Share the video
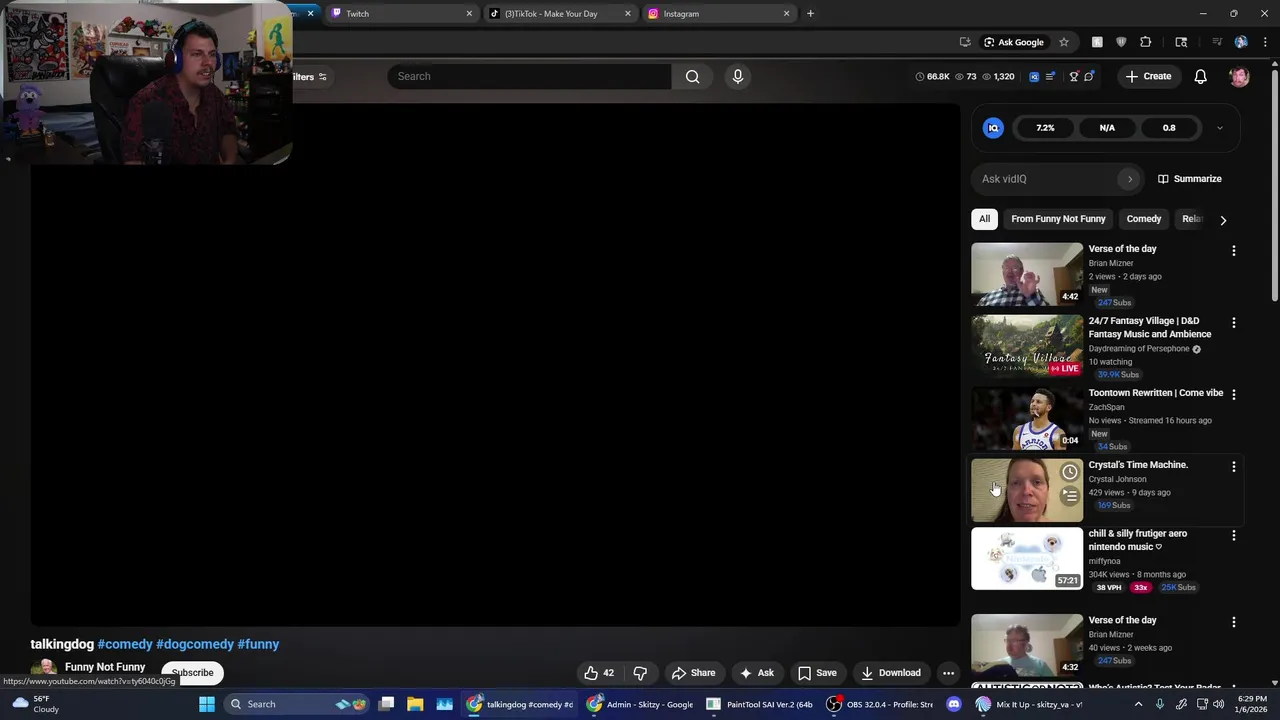 (x=693, y=673)
